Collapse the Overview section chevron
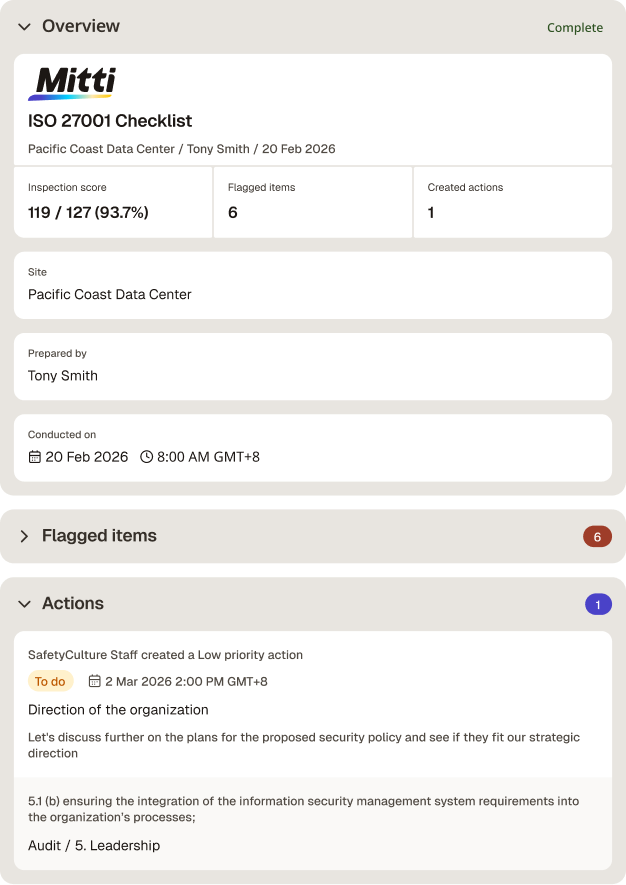 tap(24, 27)
